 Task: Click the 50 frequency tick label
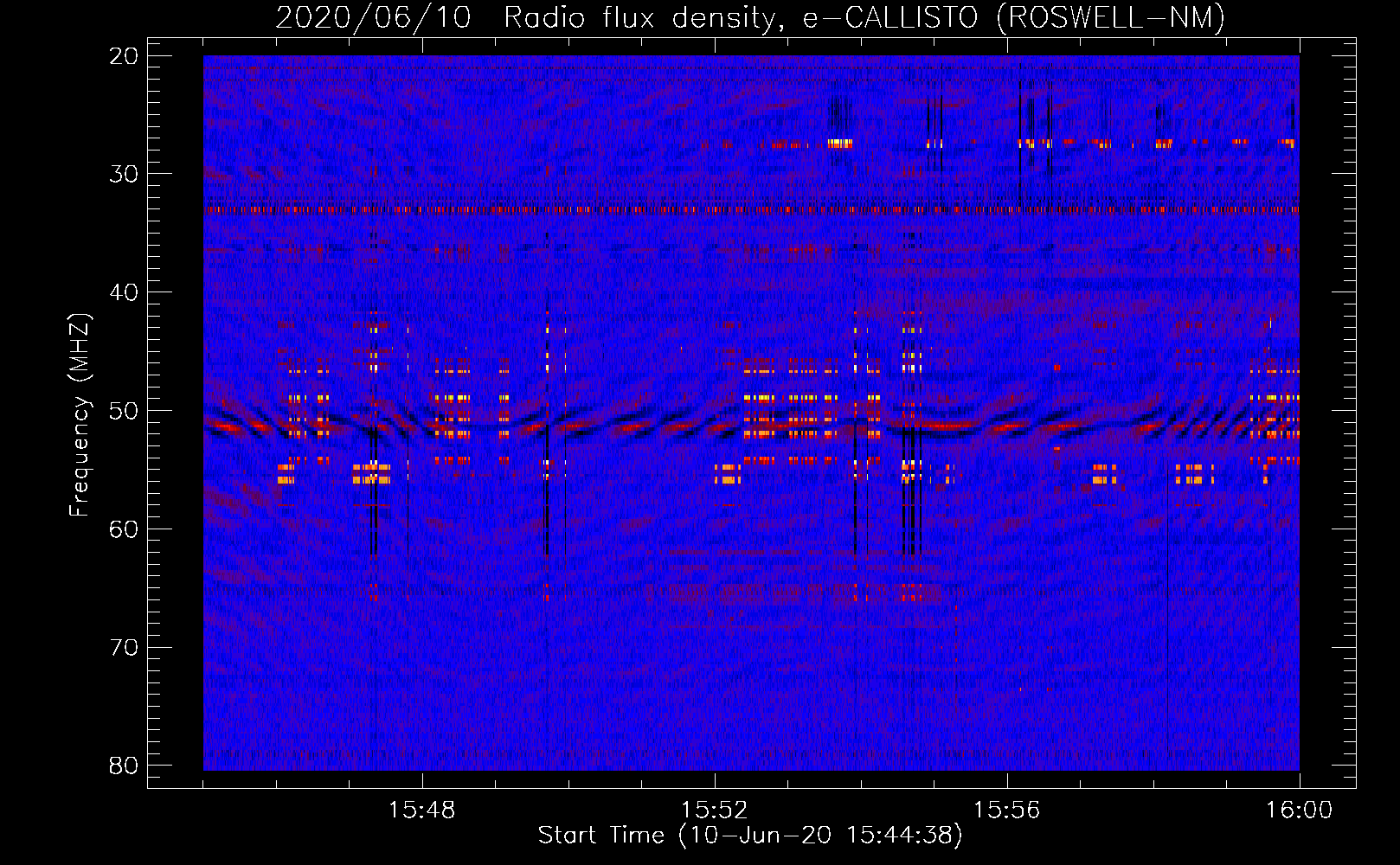125,411
